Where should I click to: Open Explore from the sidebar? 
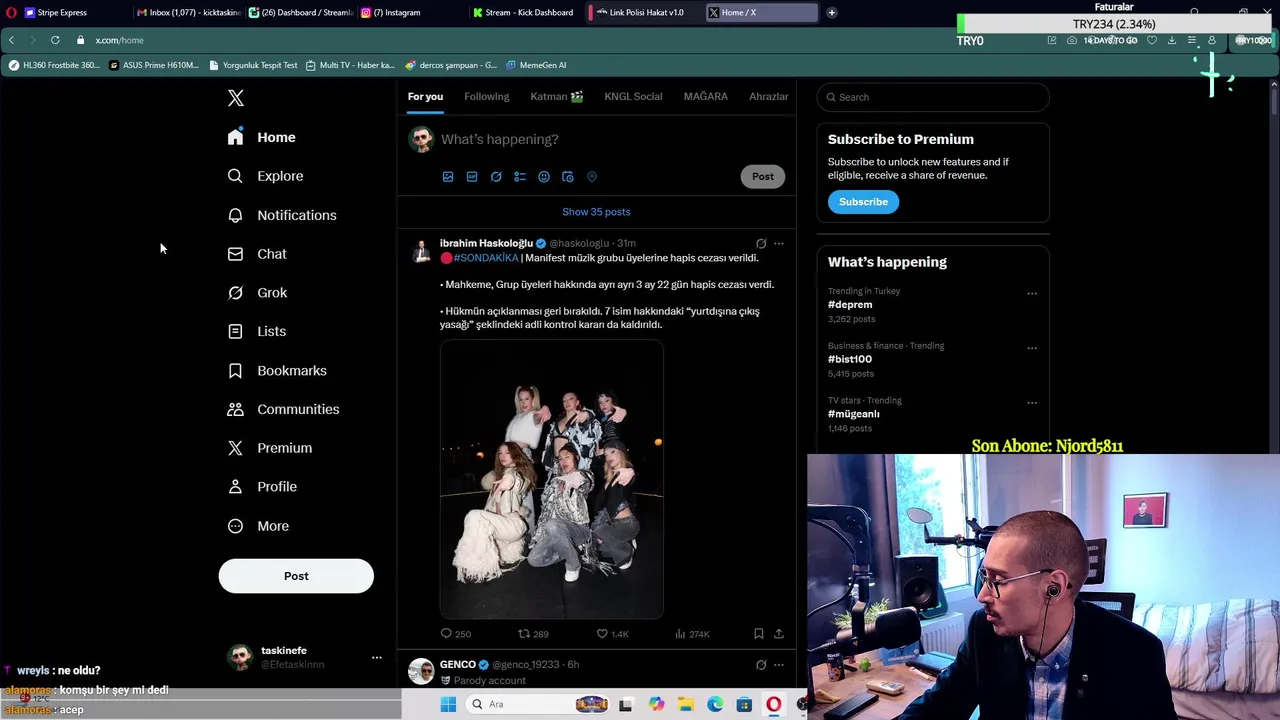click(x=266, y=176)
